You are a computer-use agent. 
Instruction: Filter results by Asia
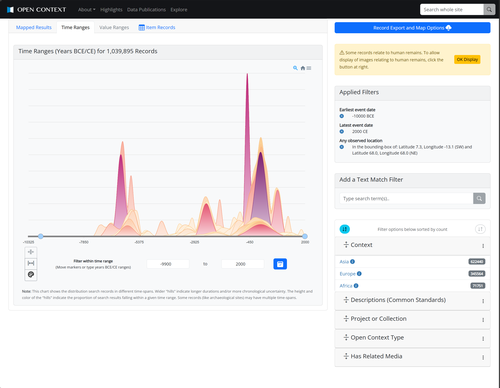point(344,262)
